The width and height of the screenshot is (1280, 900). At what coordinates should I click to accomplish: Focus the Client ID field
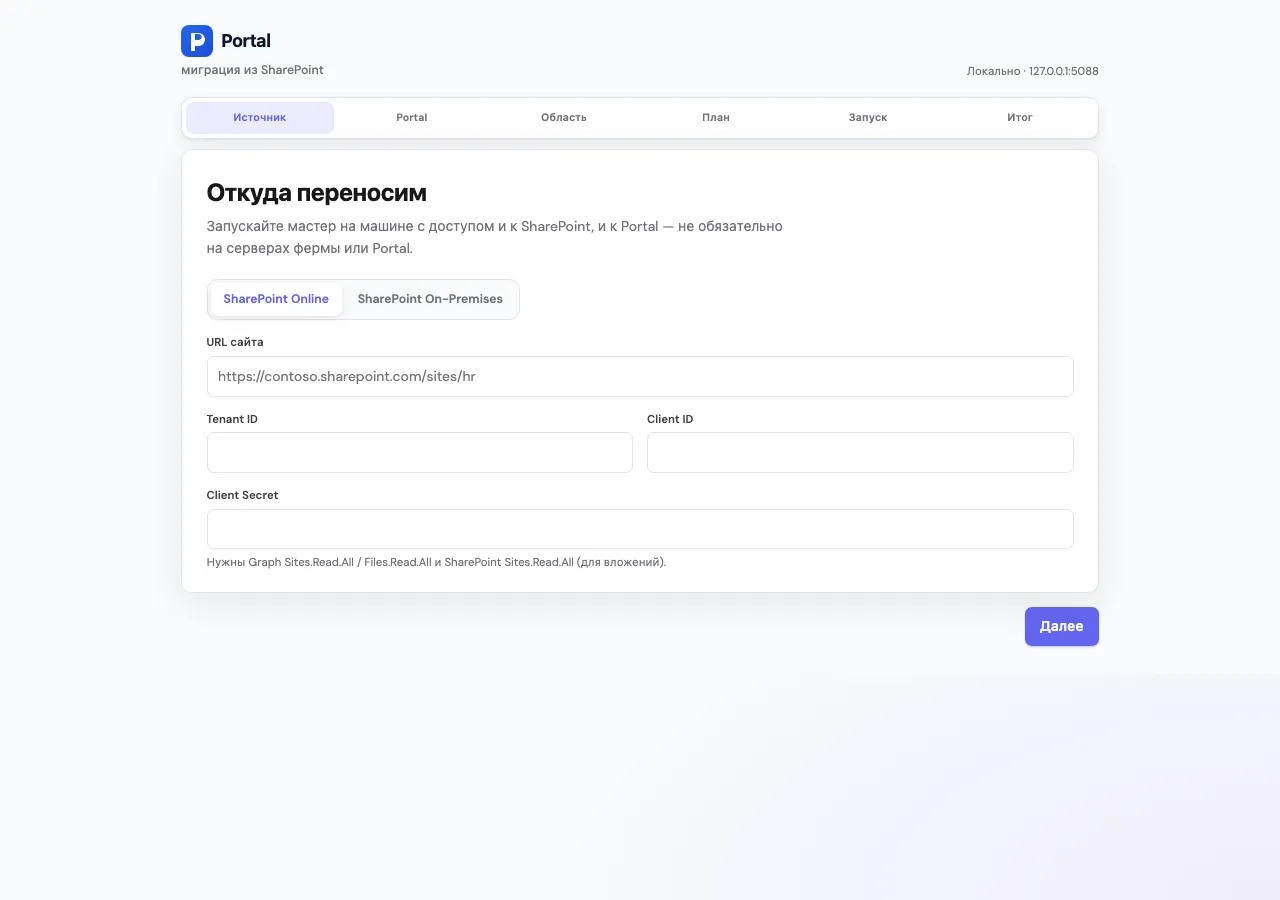[x=860, y=452]
